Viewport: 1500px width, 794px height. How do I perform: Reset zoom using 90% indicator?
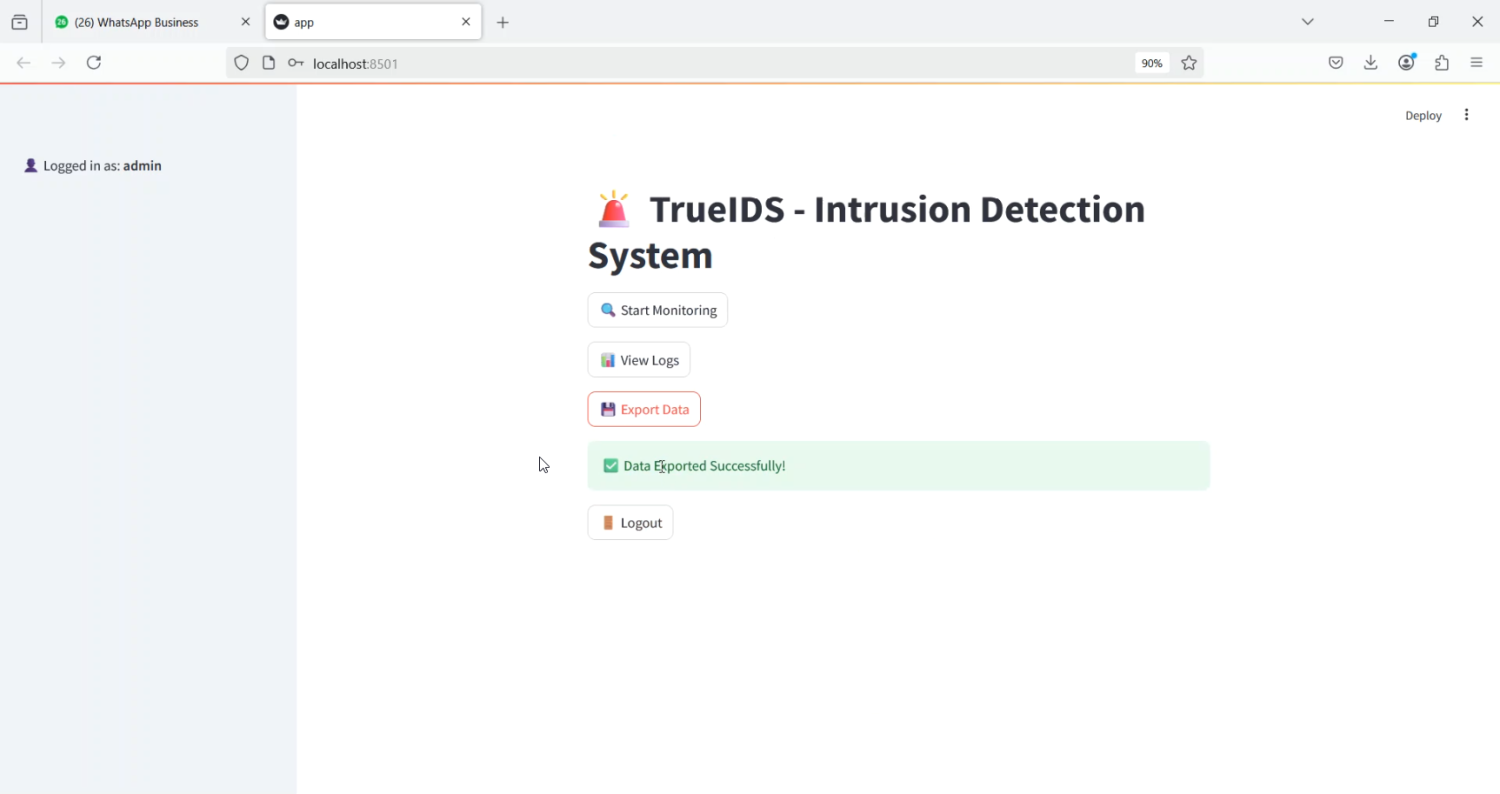1152,63
